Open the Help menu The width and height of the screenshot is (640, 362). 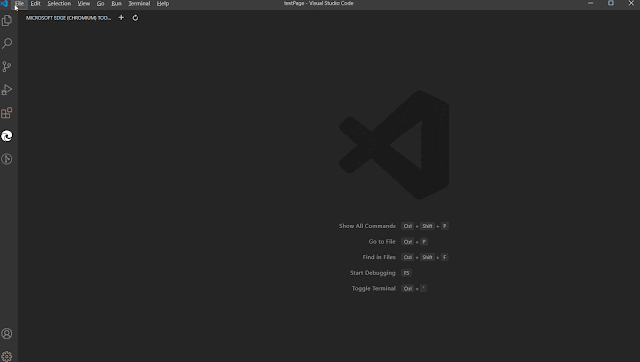[163, 3]
